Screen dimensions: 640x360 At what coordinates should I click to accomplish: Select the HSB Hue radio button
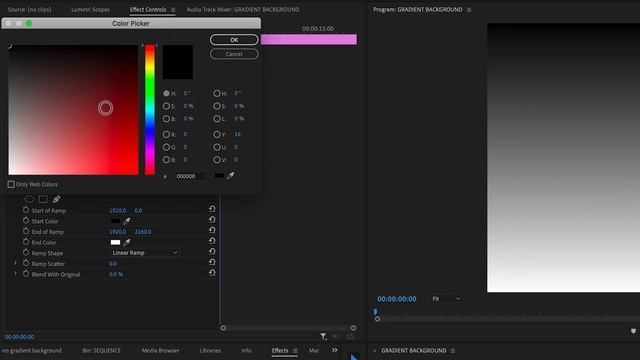click(166, 93)
